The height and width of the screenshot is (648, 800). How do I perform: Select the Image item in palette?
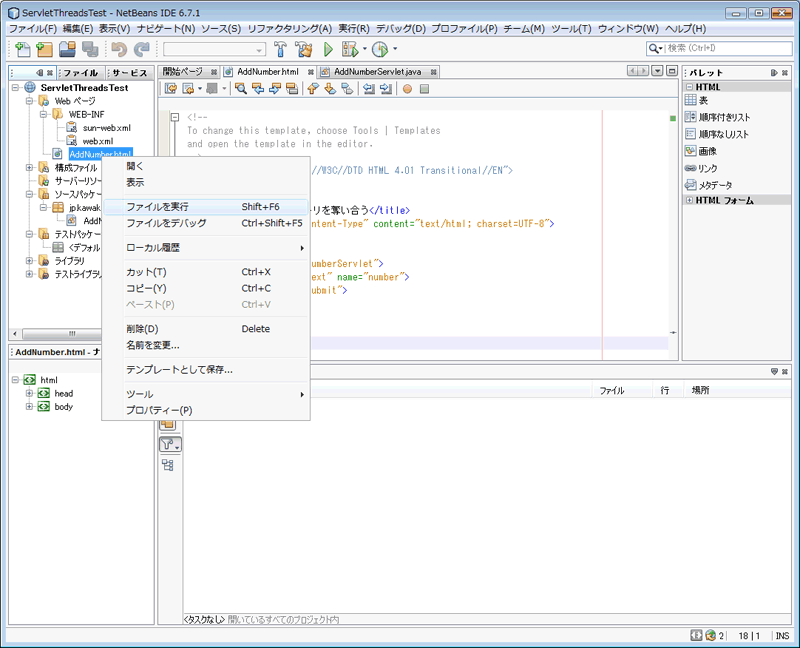tap(701, 151)
